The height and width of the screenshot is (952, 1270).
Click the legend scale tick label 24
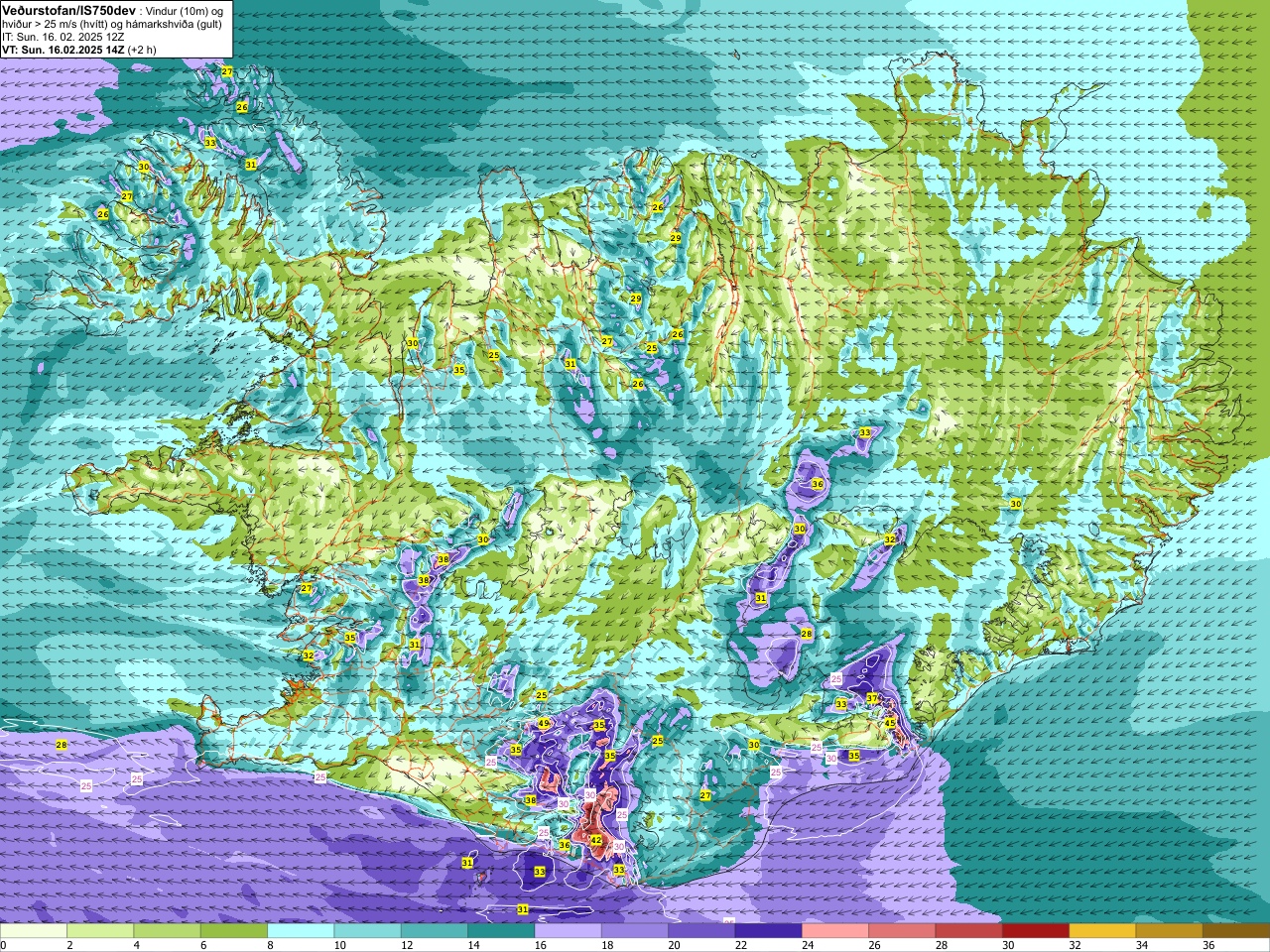(807, 945)
